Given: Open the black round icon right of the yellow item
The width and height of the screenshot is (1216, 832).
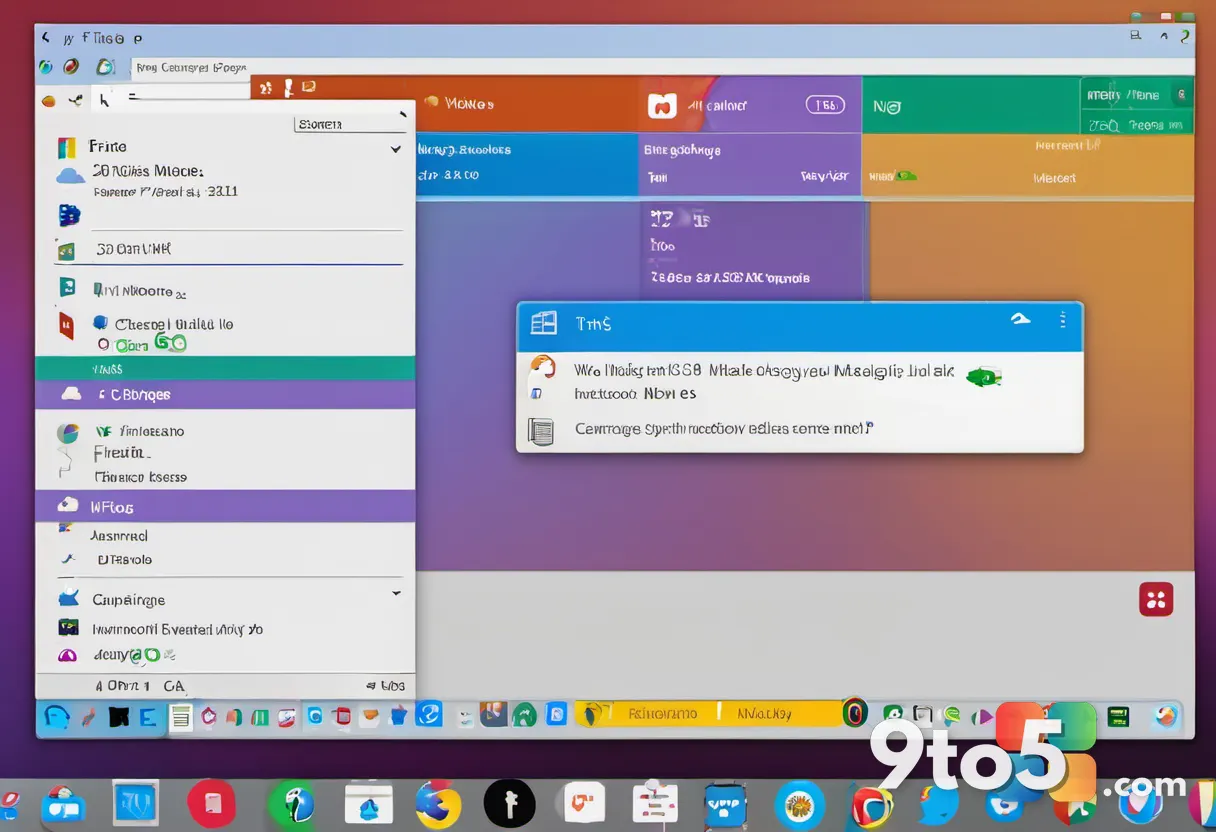Looking at the screenshot, I should (855, 714).
